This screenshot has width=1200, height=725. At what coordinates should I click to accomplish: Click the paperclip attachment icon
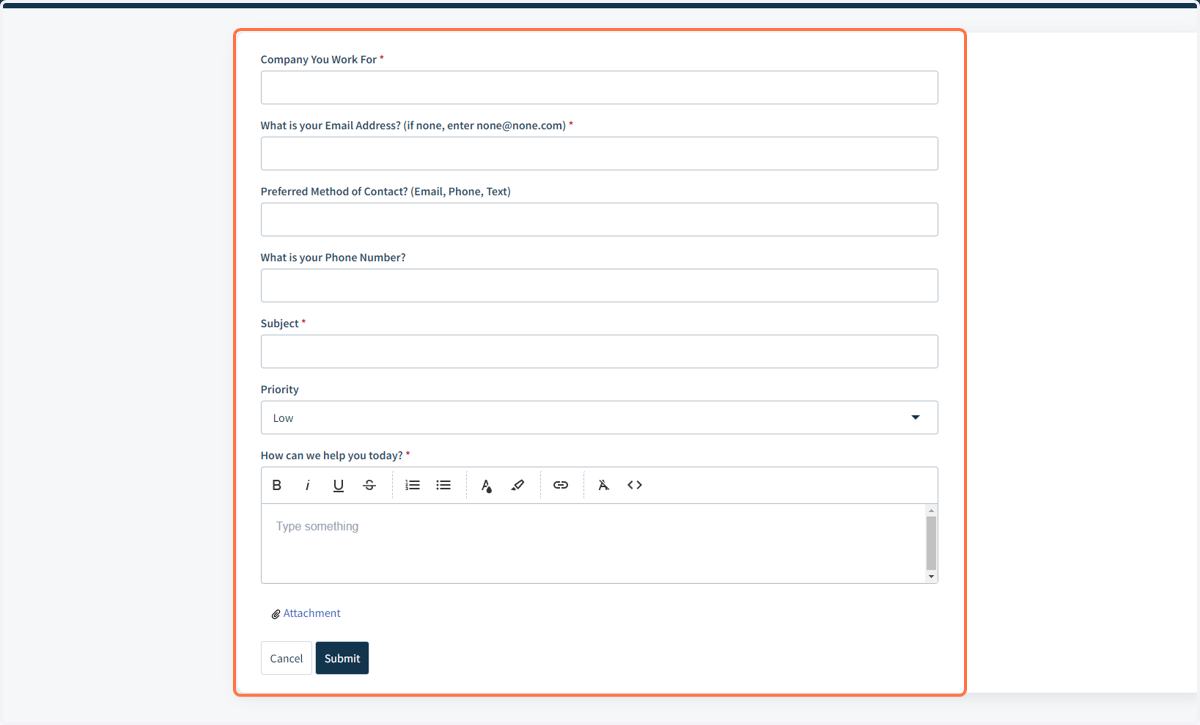(x=276, y=614)
